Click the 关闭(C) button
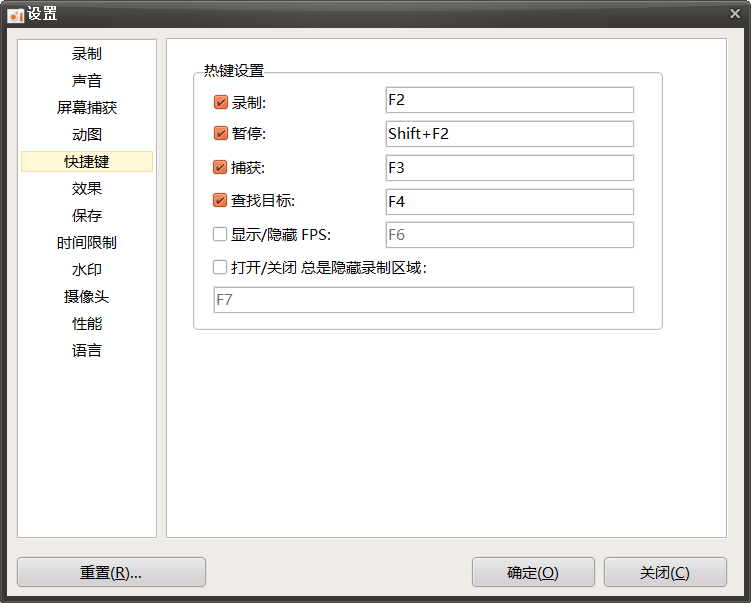The width and height of the screenshot is (751, 603). (665, 572)
